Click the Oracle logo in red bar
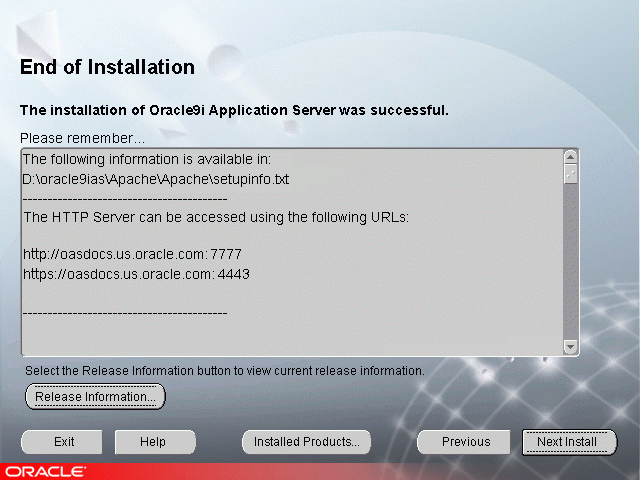640x480 pixels. [45, 472]
